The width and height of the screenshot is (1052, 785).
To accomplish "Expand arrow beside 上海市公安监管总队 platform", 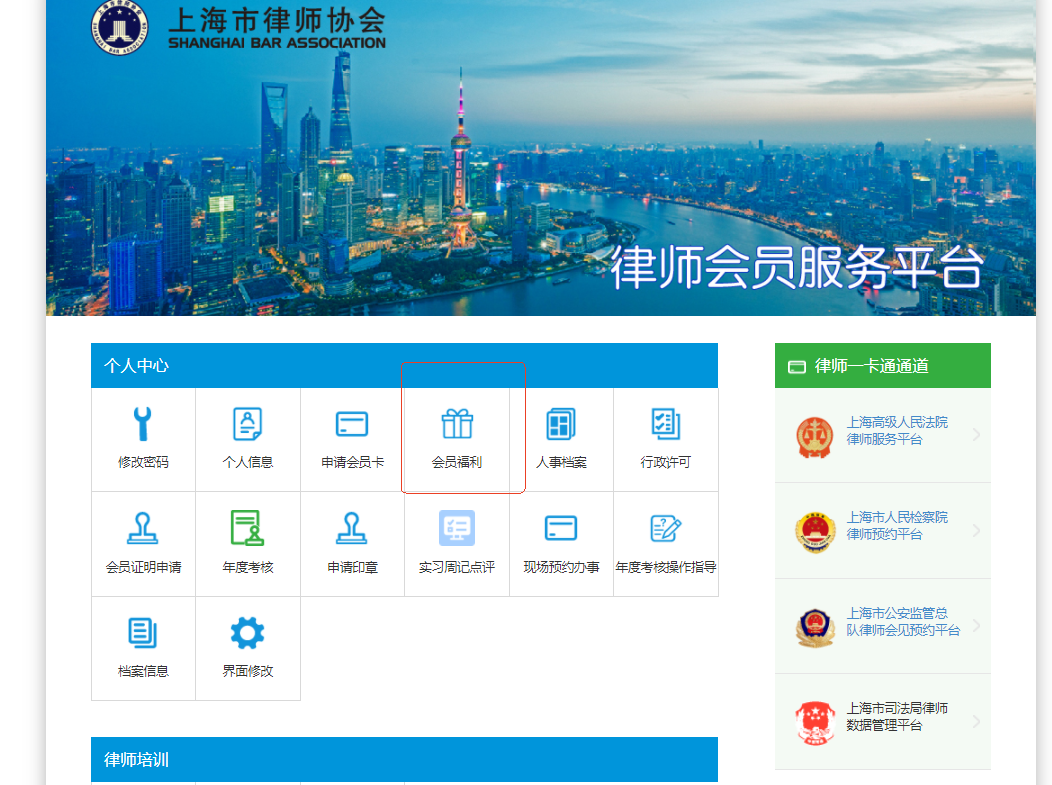I will coord(976,625).
